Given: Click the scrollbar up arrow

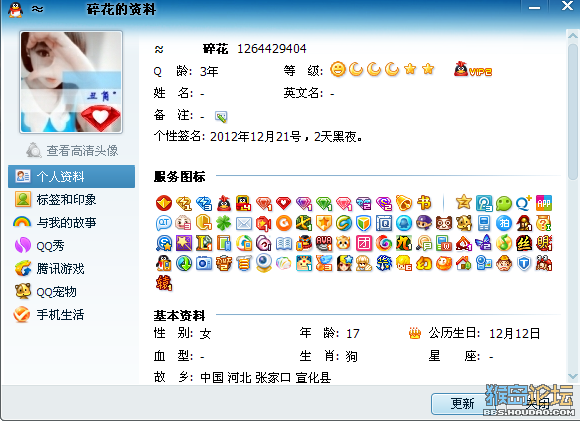Looking at the screenshot, I should tap(572, 36).
